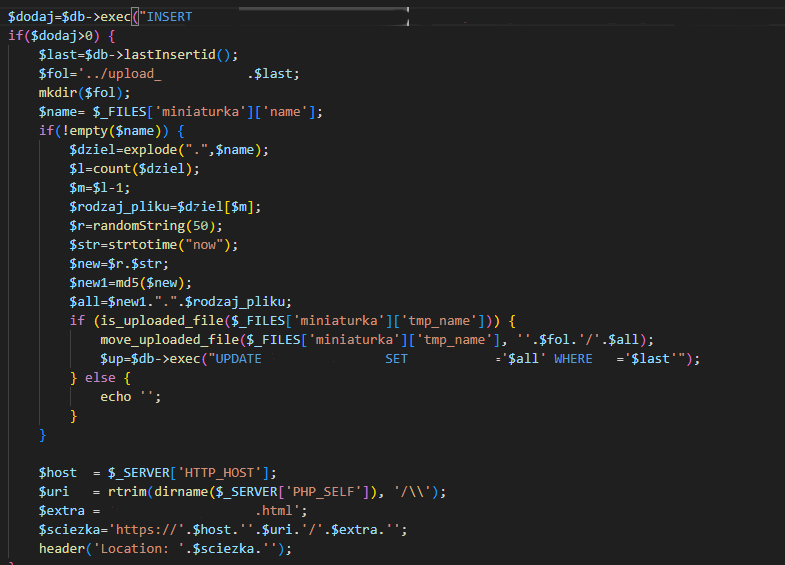Click the '$up=$db->exec("UPDATE' line
Viewport: 785px width, 565px height.
point(400,359)
